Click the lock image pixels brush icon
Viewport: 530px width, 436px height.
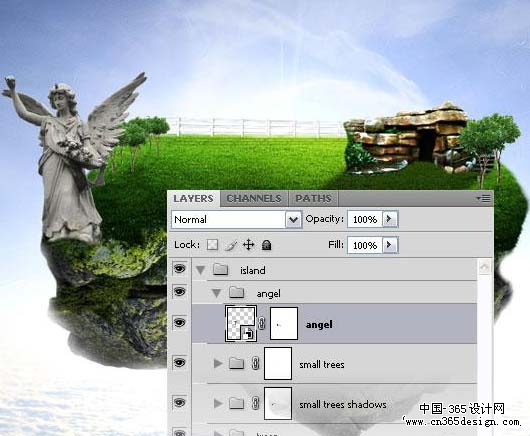point(231,245)
